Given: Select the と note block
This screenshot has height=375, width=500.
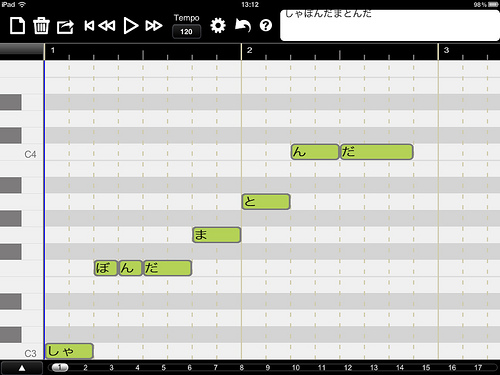Looking at the screenshot, I should (266, 201).
